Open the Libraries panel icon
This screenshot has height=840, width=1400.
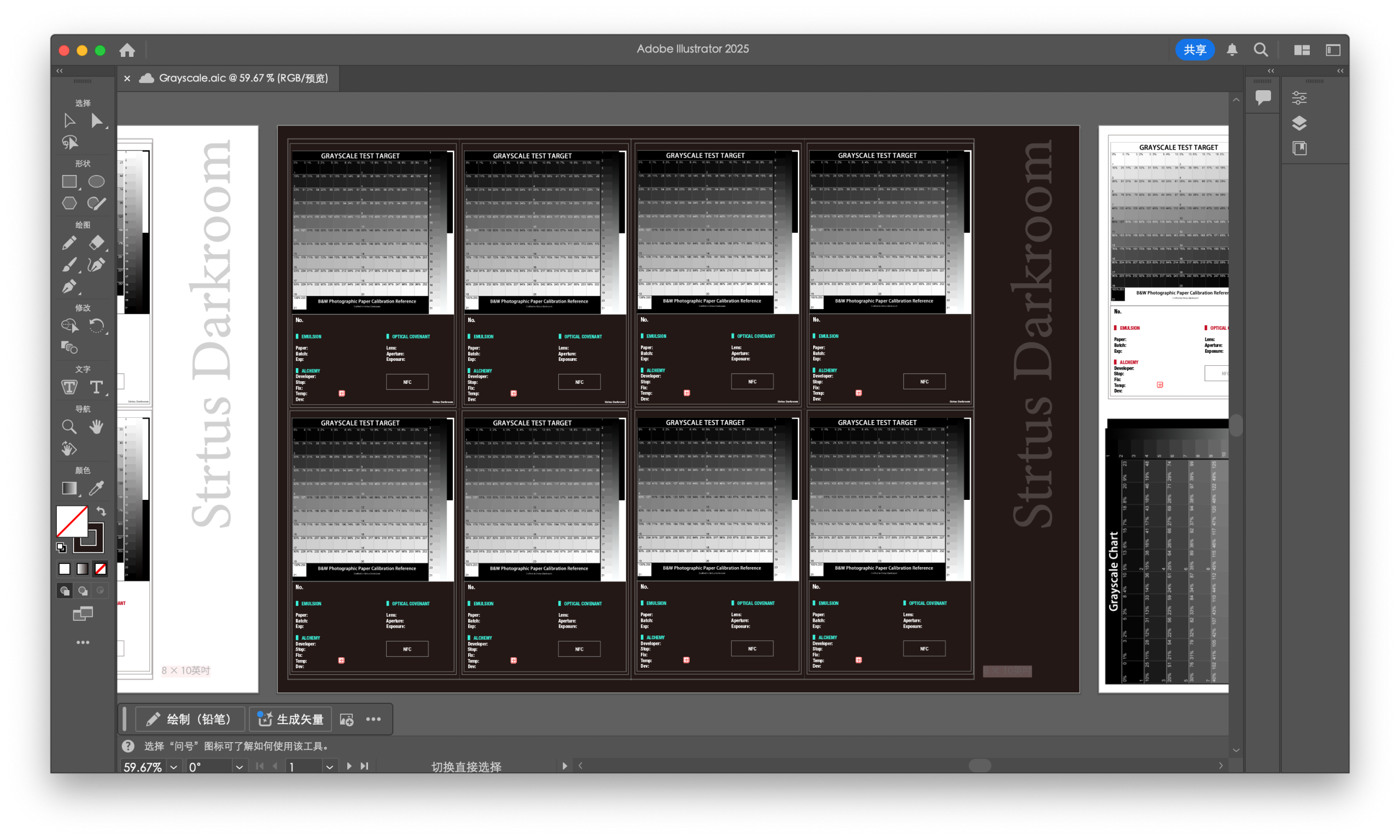[1299, 148]
